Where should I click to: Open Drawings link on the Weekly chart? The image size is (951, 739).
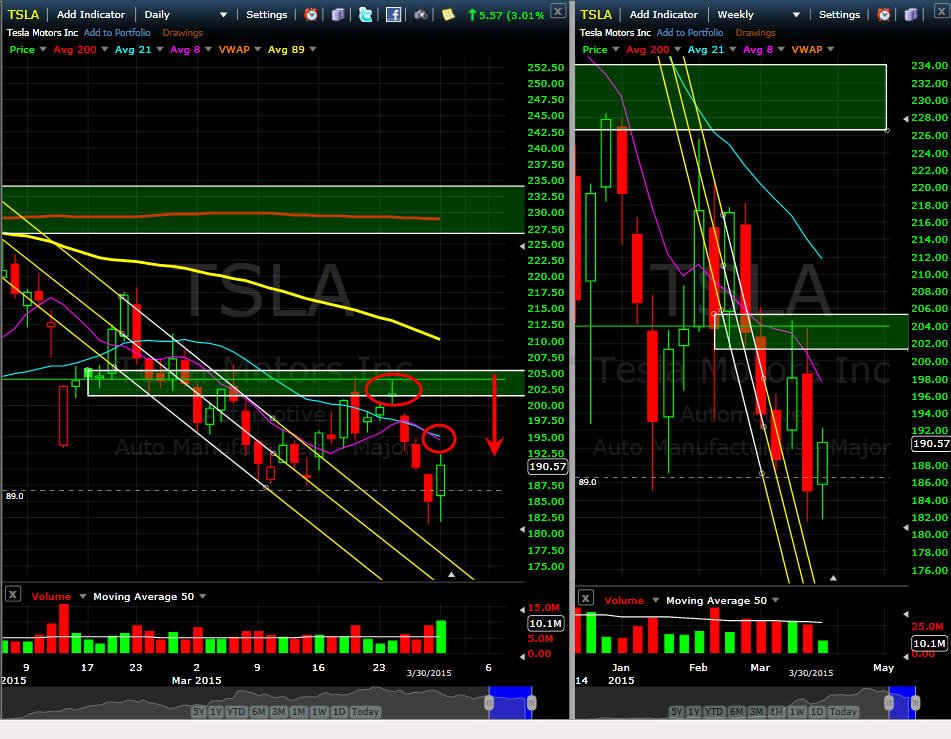(755, 33)
